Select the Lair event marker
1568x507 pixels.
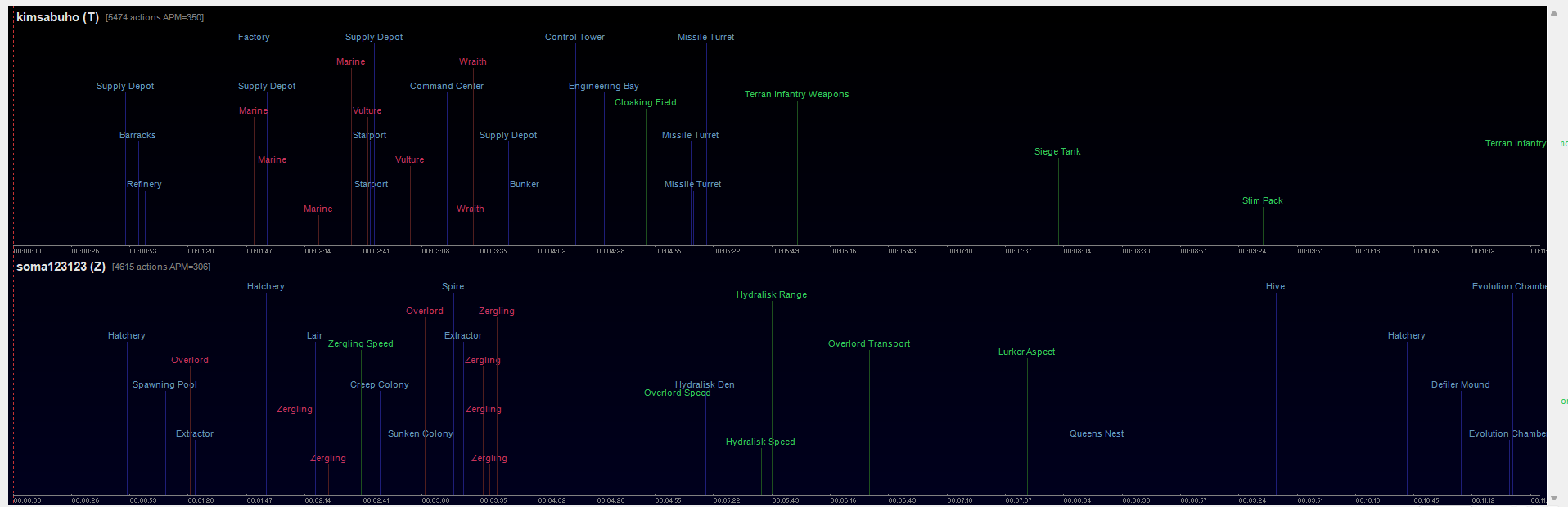tap(315, 335)
